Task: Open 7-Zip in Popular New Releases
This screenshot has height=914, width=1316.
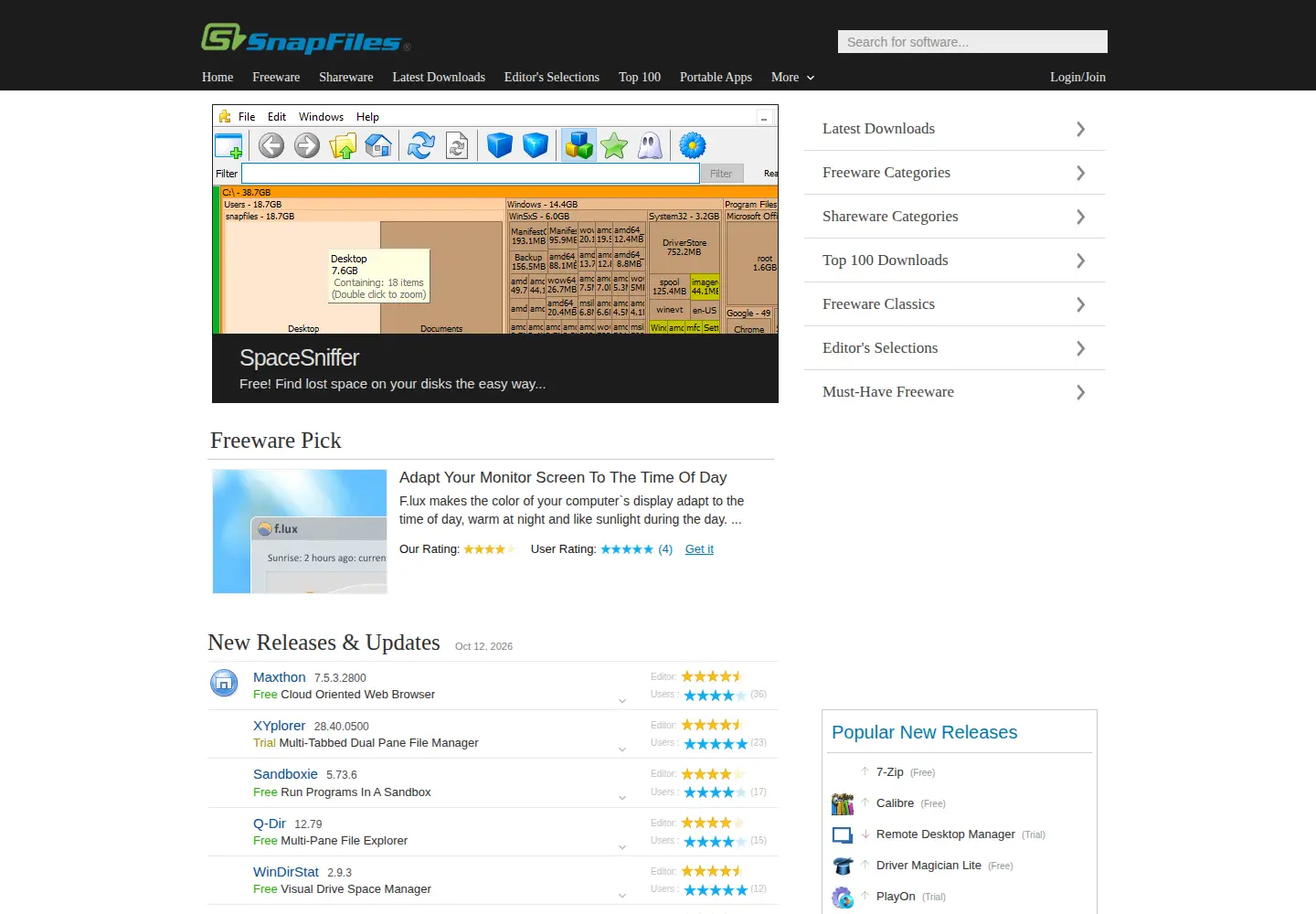Action: click(890, 772)
